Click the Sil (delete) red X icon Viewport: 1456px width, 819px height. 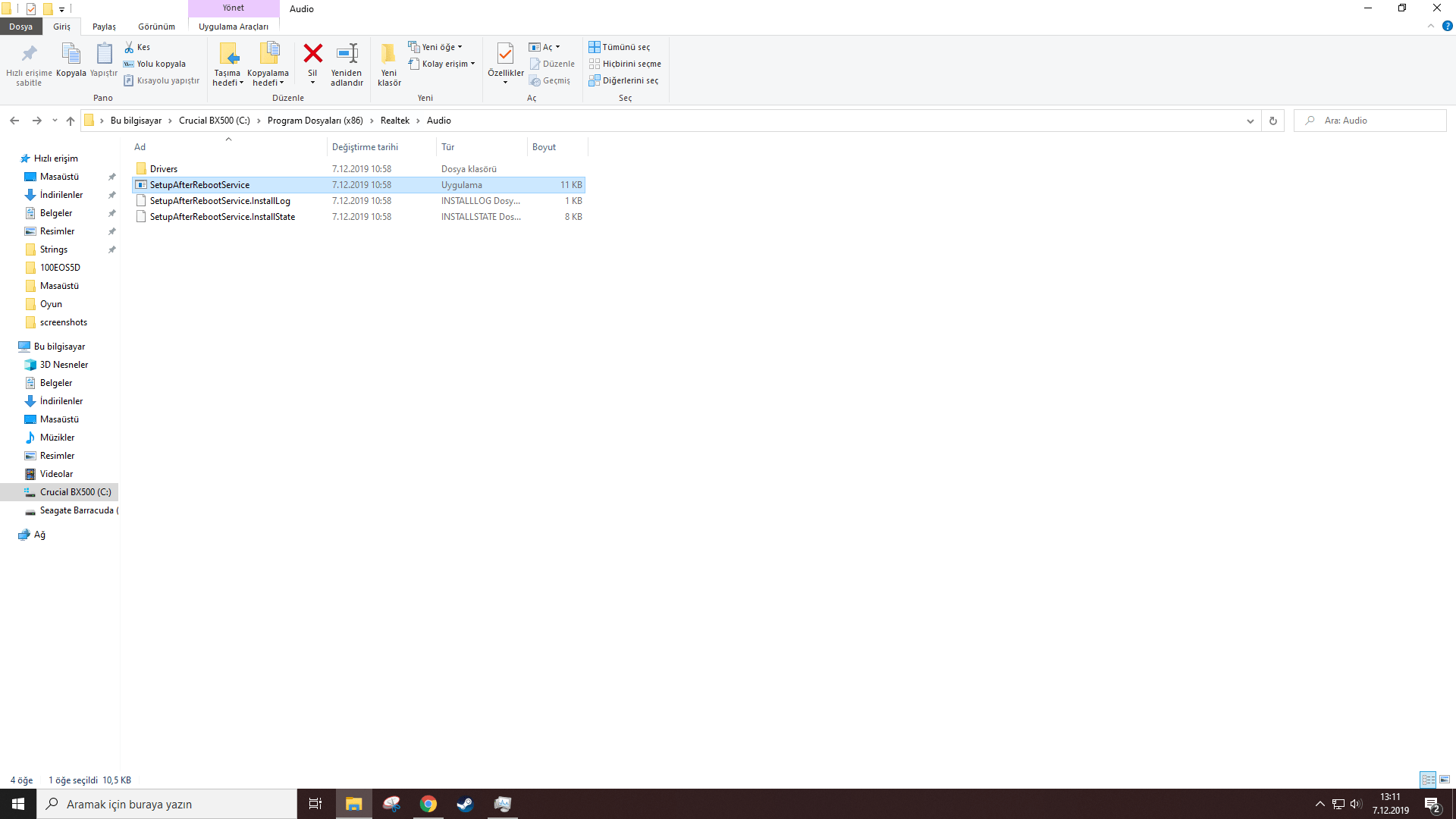pos(312,54)
